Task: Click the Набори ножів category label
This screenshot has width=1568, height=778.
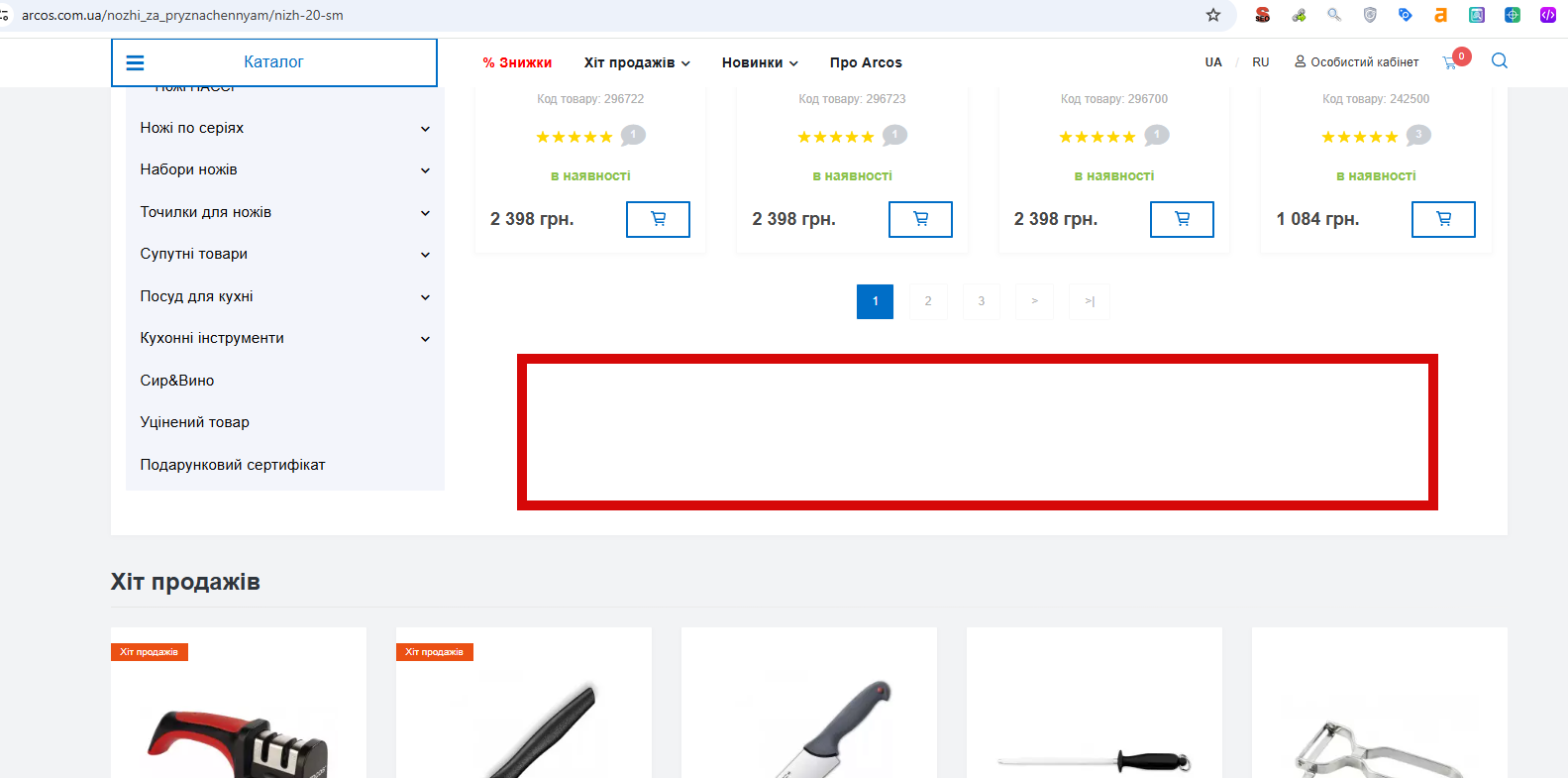Action: pos(189,169)
